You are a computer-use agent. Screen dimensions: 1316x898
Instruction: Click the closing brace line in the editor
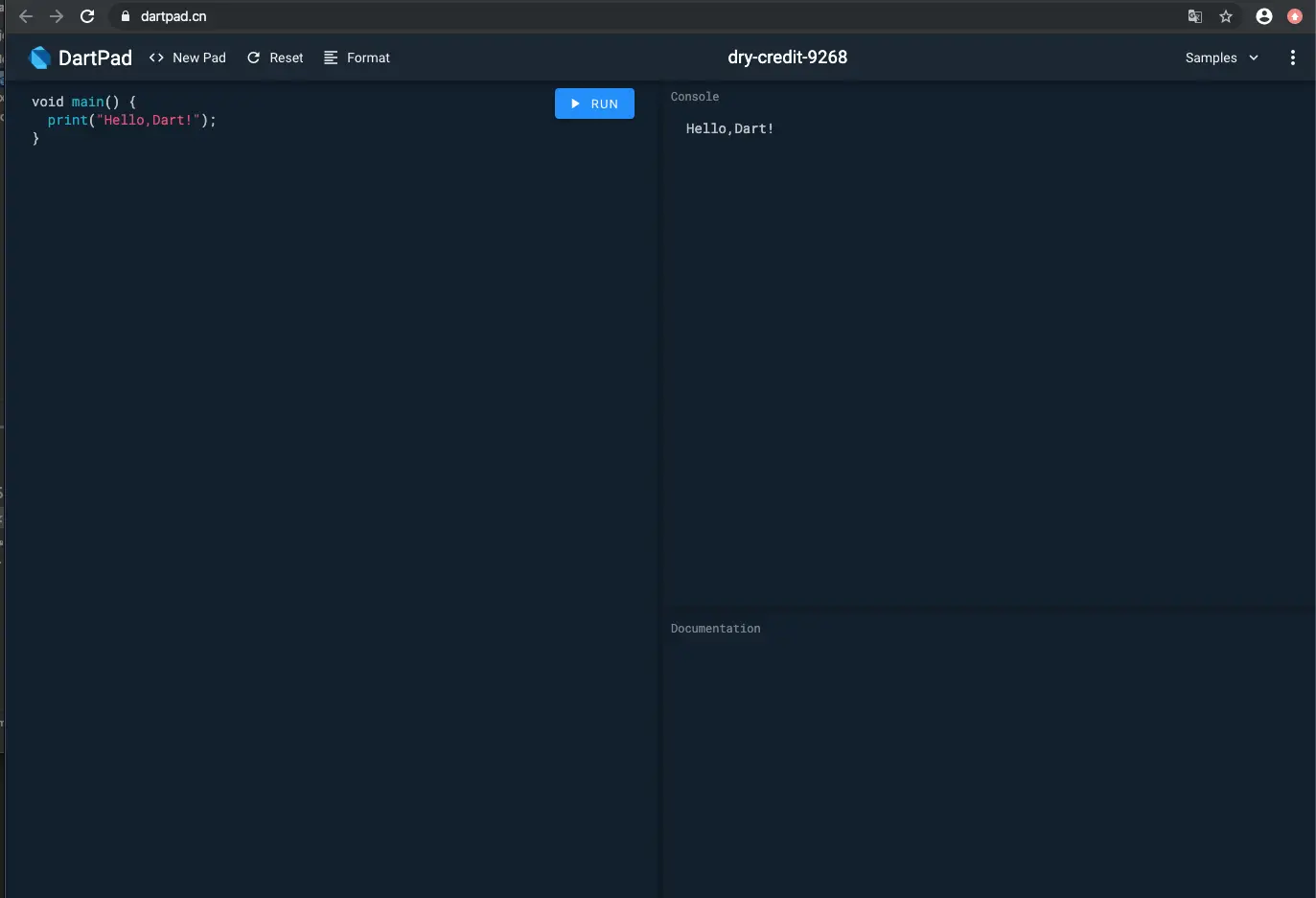point(35,138)
